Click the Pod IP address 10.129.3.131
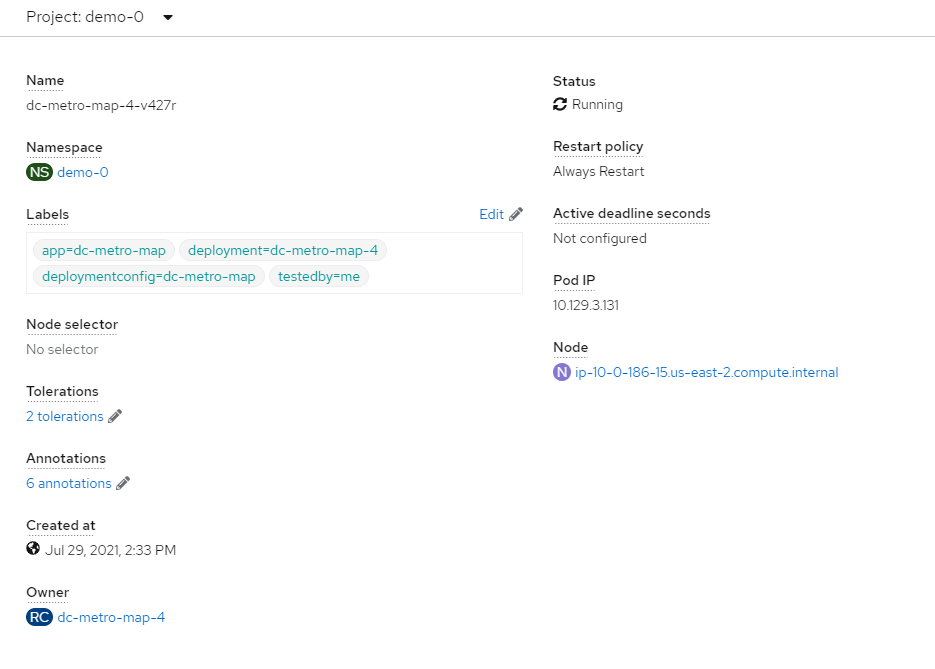 pos(586,305)
